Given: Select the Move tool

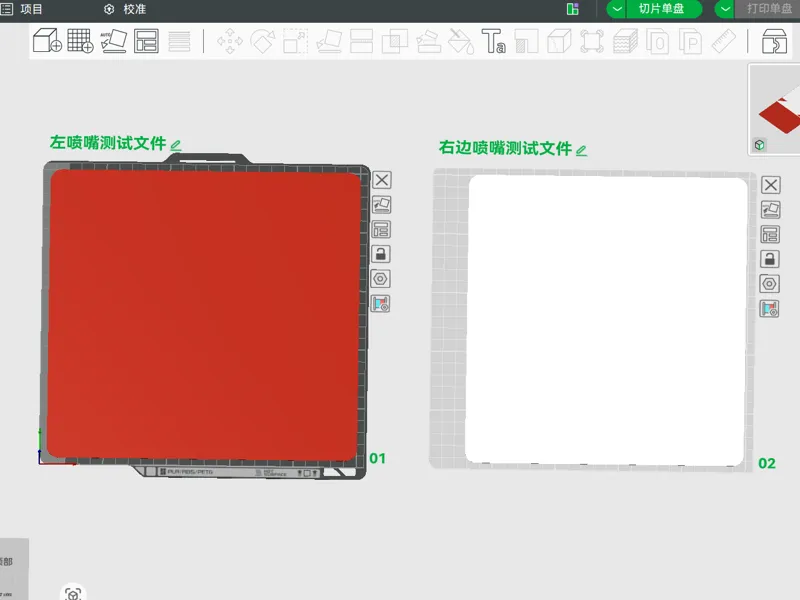Looking at the screenshot, I should point(230,41).
